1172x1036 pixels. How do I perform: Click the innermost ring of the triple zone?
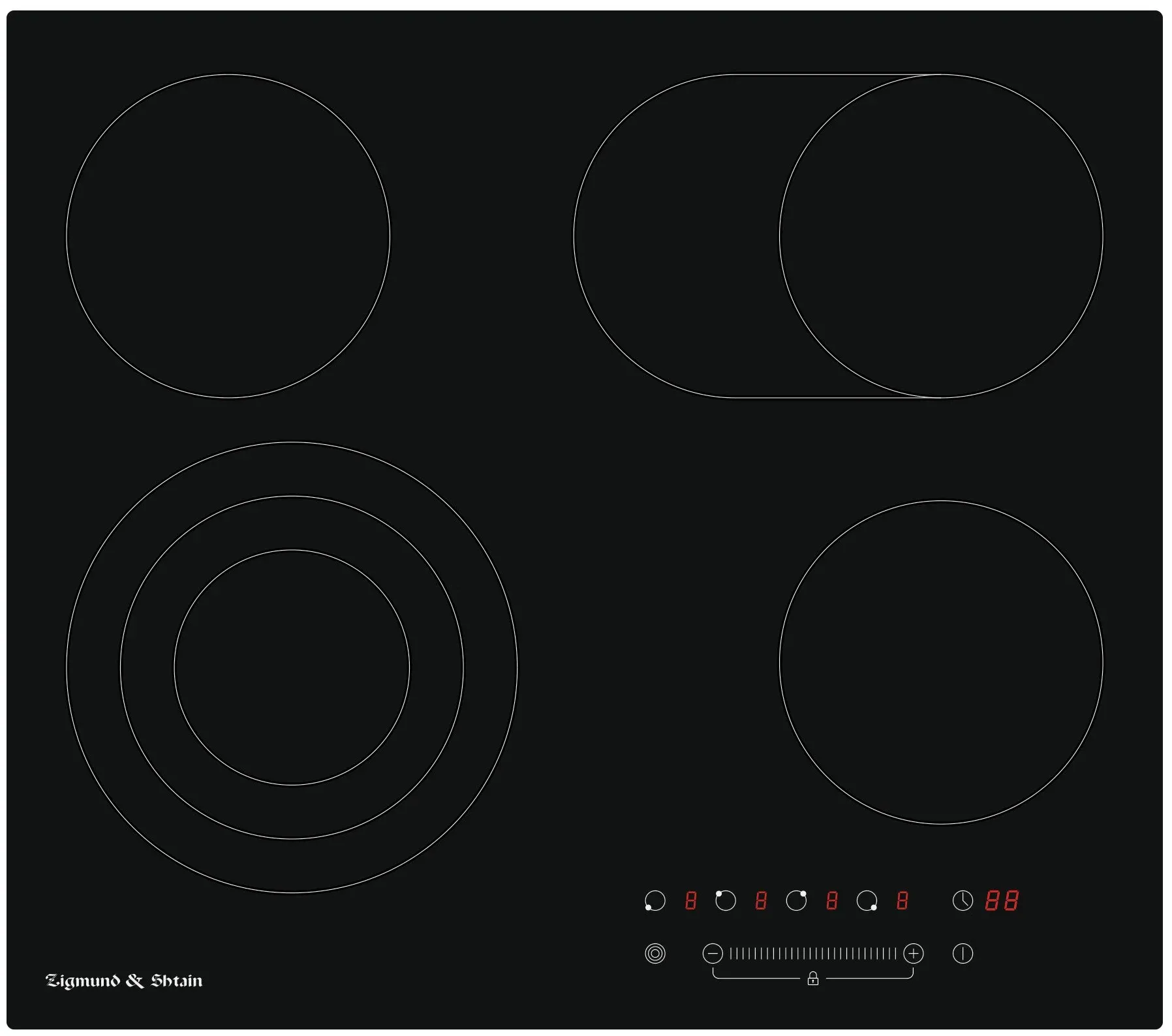click(x=292, y=667)
